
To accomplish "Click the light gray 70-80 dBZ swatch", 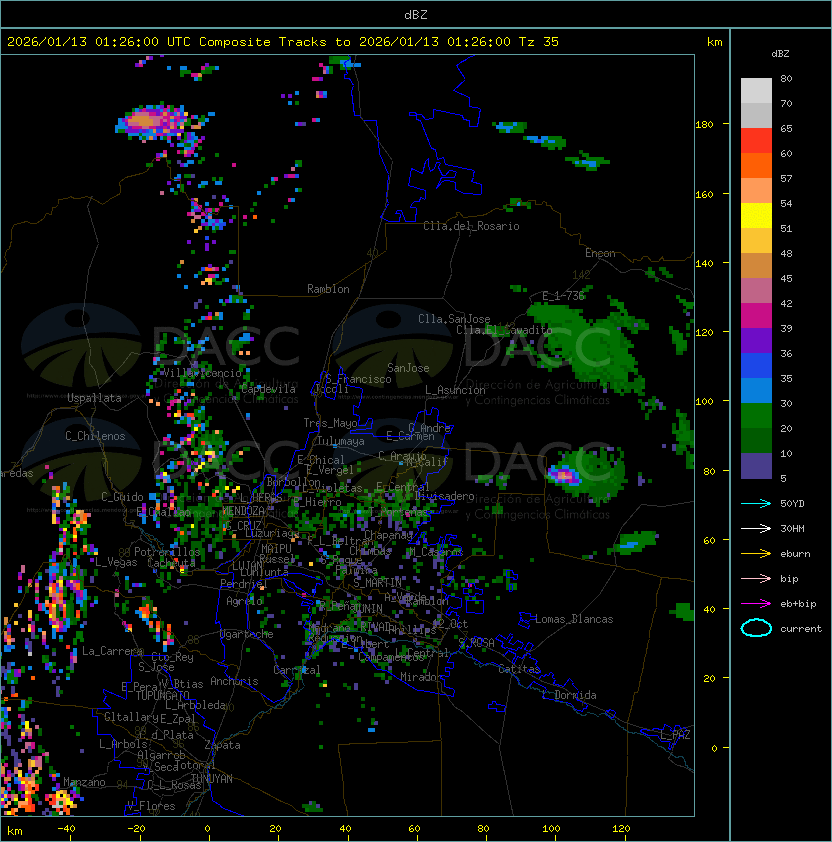I will pyautogui.click(x=756, y=91).
